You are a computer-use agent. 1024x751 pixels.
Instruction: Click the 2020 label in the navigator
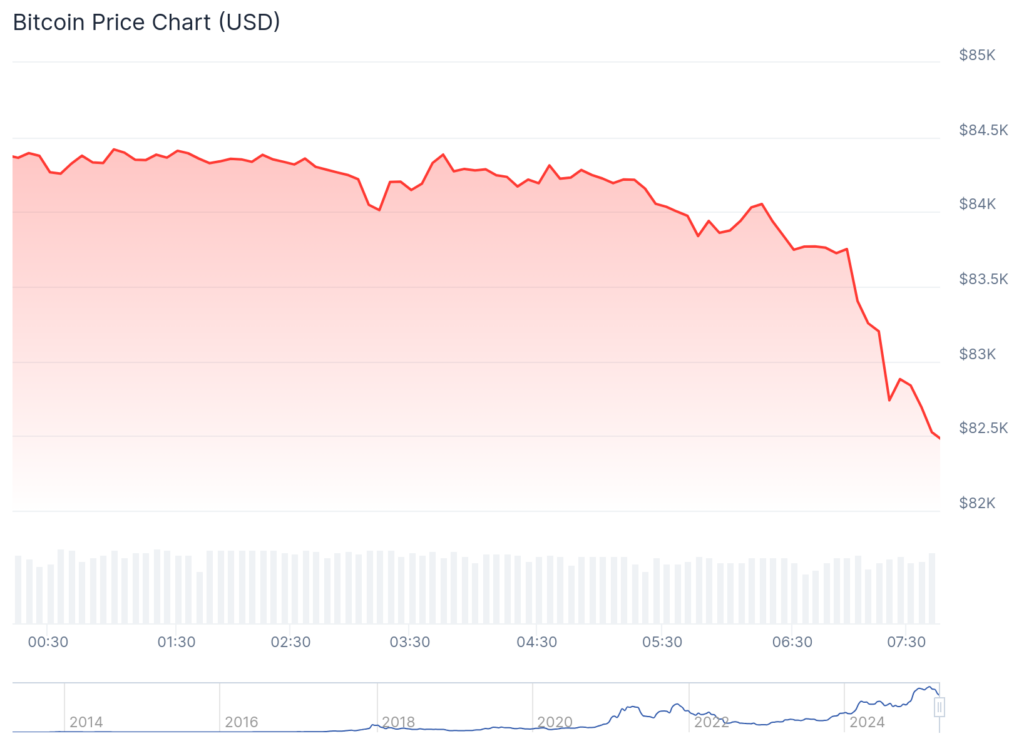click(555, 722)
